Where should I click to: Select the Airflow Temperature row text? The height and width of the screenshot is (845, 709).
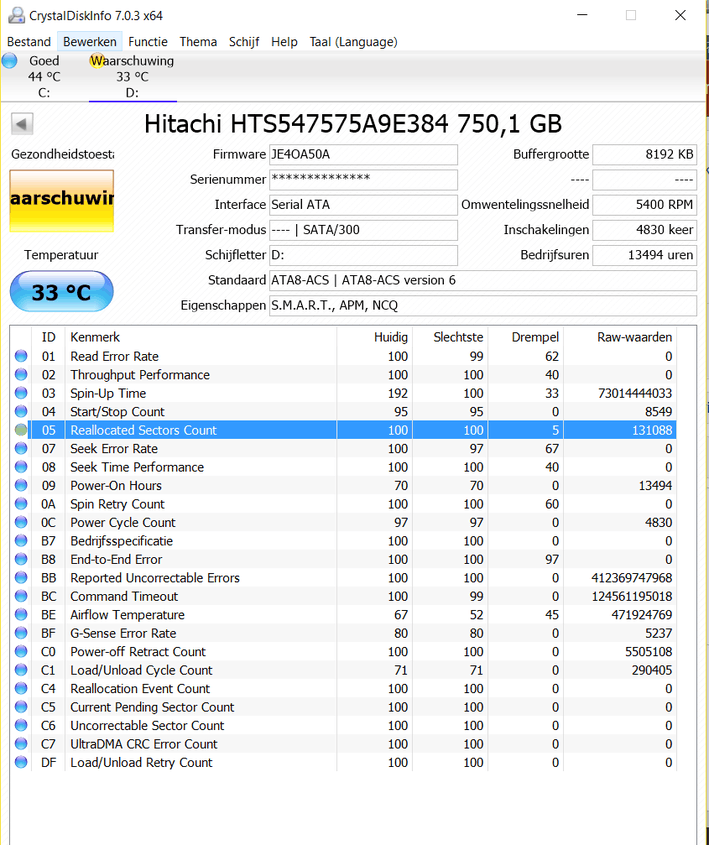pos(127,614)
